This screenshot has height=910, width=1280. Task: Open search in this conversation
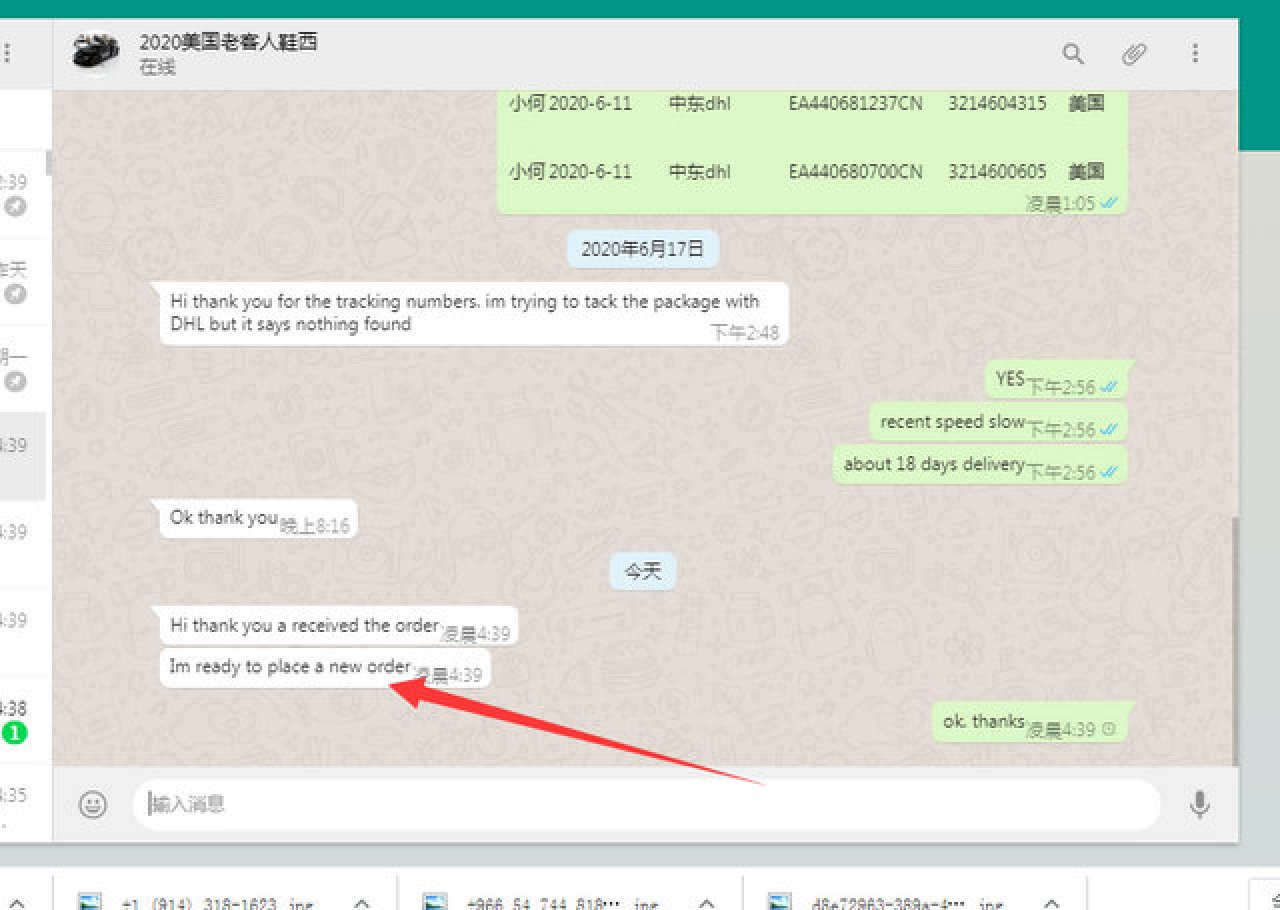[x=1073, y=54]
